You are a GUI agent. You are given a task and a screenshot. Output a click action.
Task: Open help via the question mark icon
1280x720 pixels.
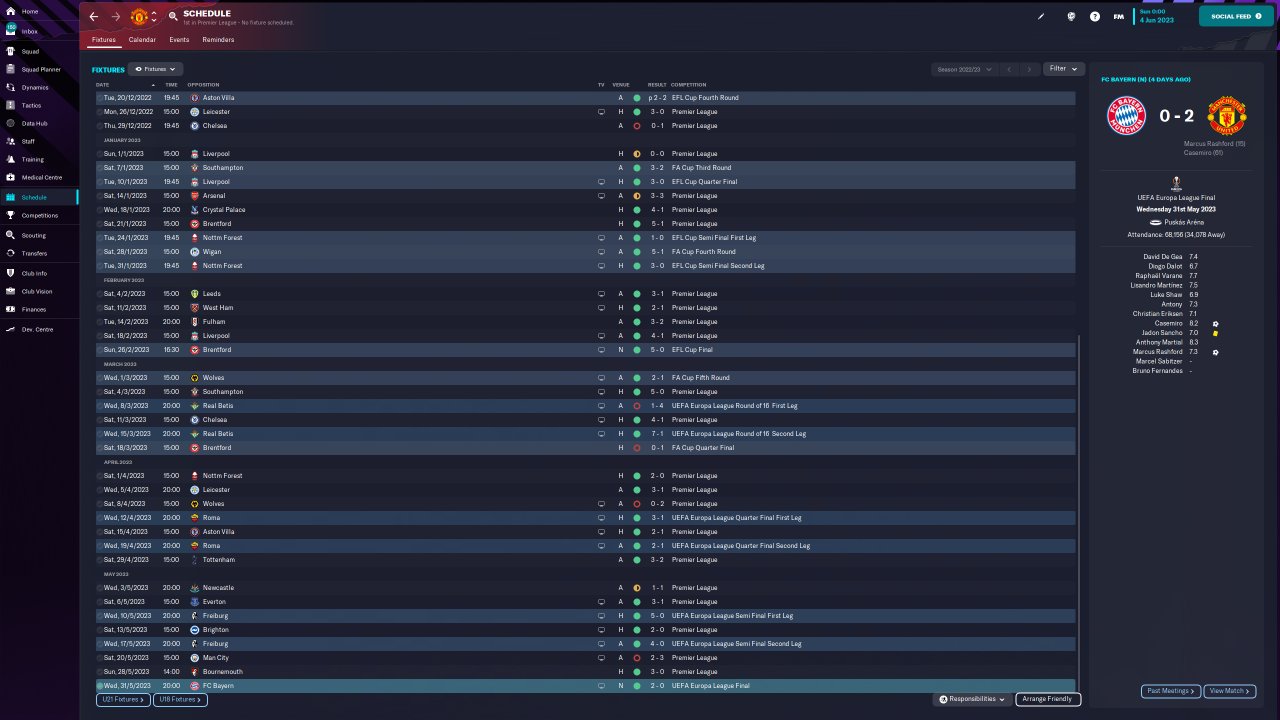pos(1095,16)
